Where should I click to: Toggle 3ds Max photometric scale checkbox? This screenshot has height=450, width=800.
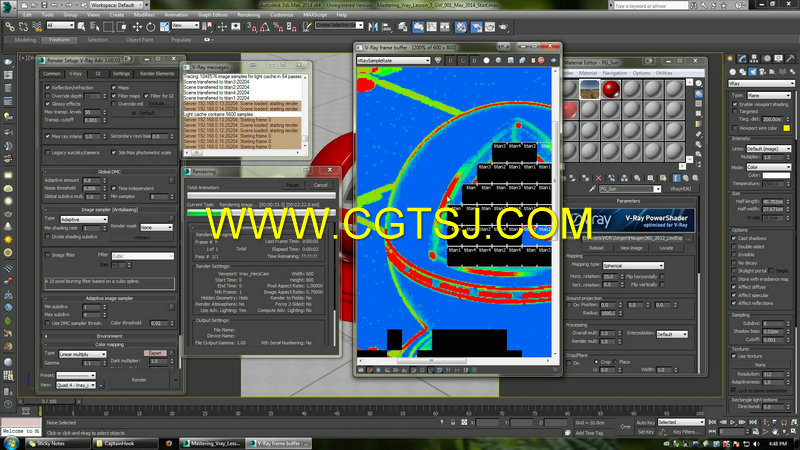[114, 152]
